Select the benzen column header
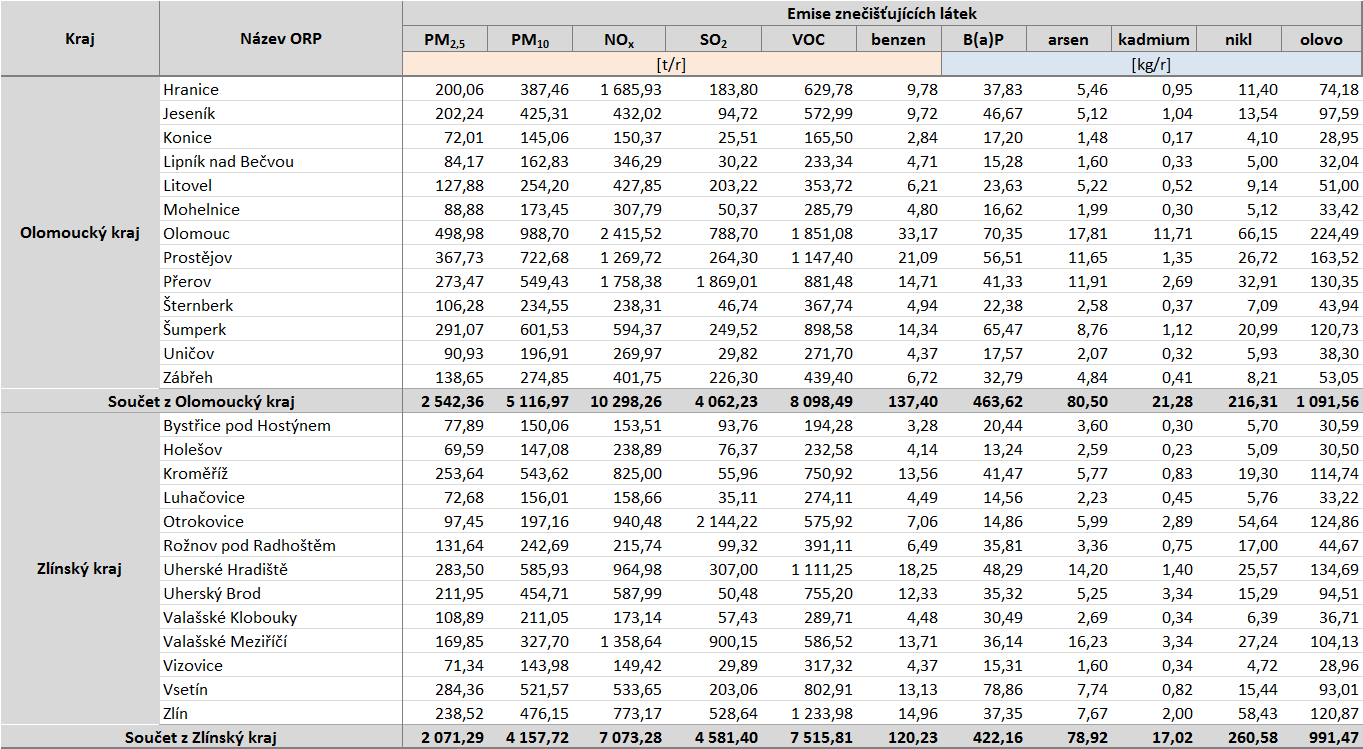Viewport: 1363px width, 749px height. pos(899,40)
